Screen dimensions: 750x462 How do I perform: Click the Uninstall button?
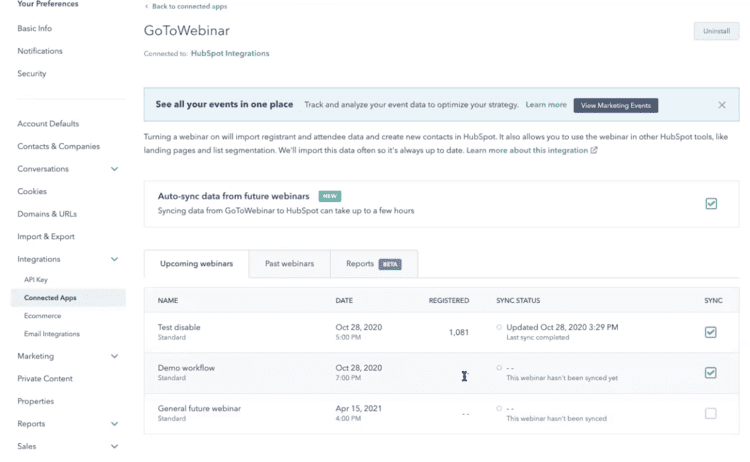716,31
